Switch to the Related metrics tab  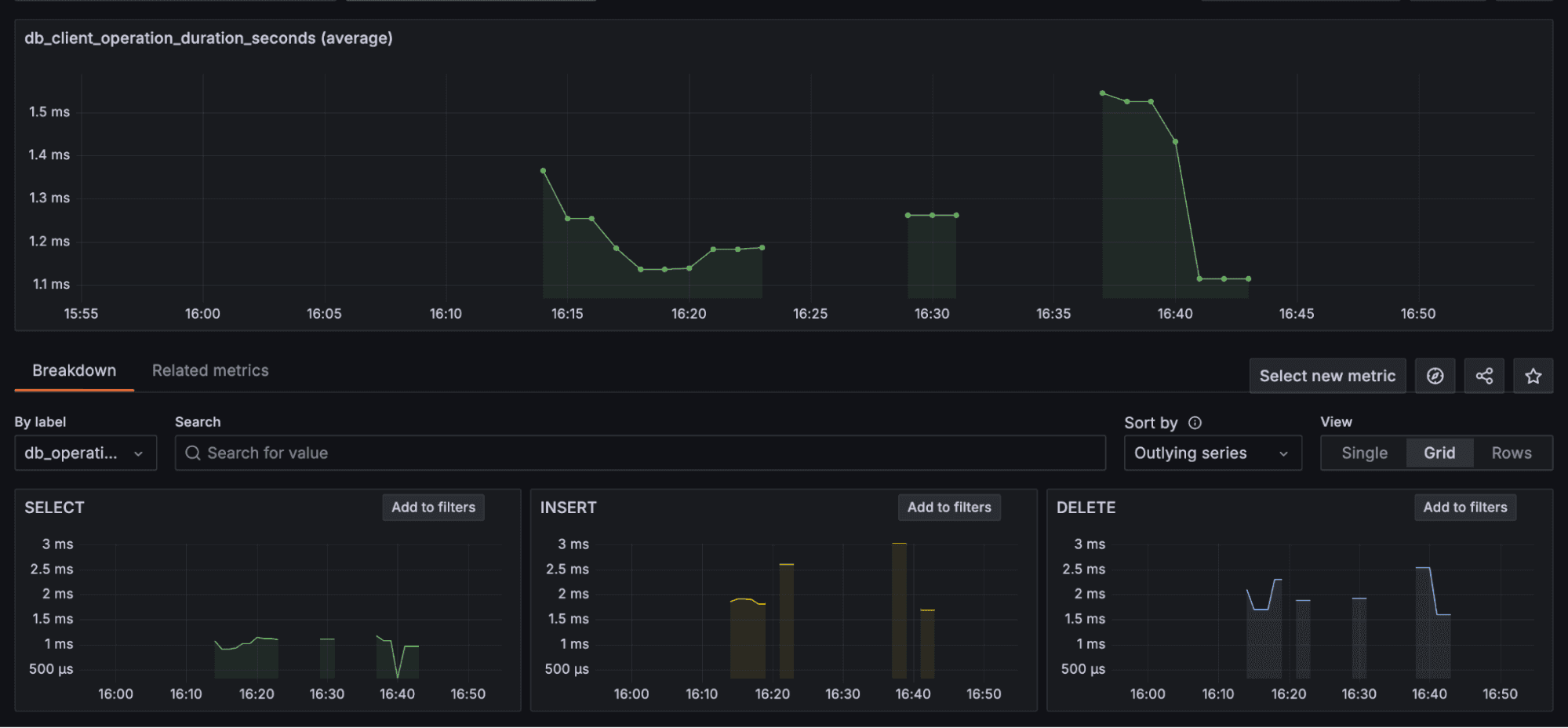coord(209,370)
